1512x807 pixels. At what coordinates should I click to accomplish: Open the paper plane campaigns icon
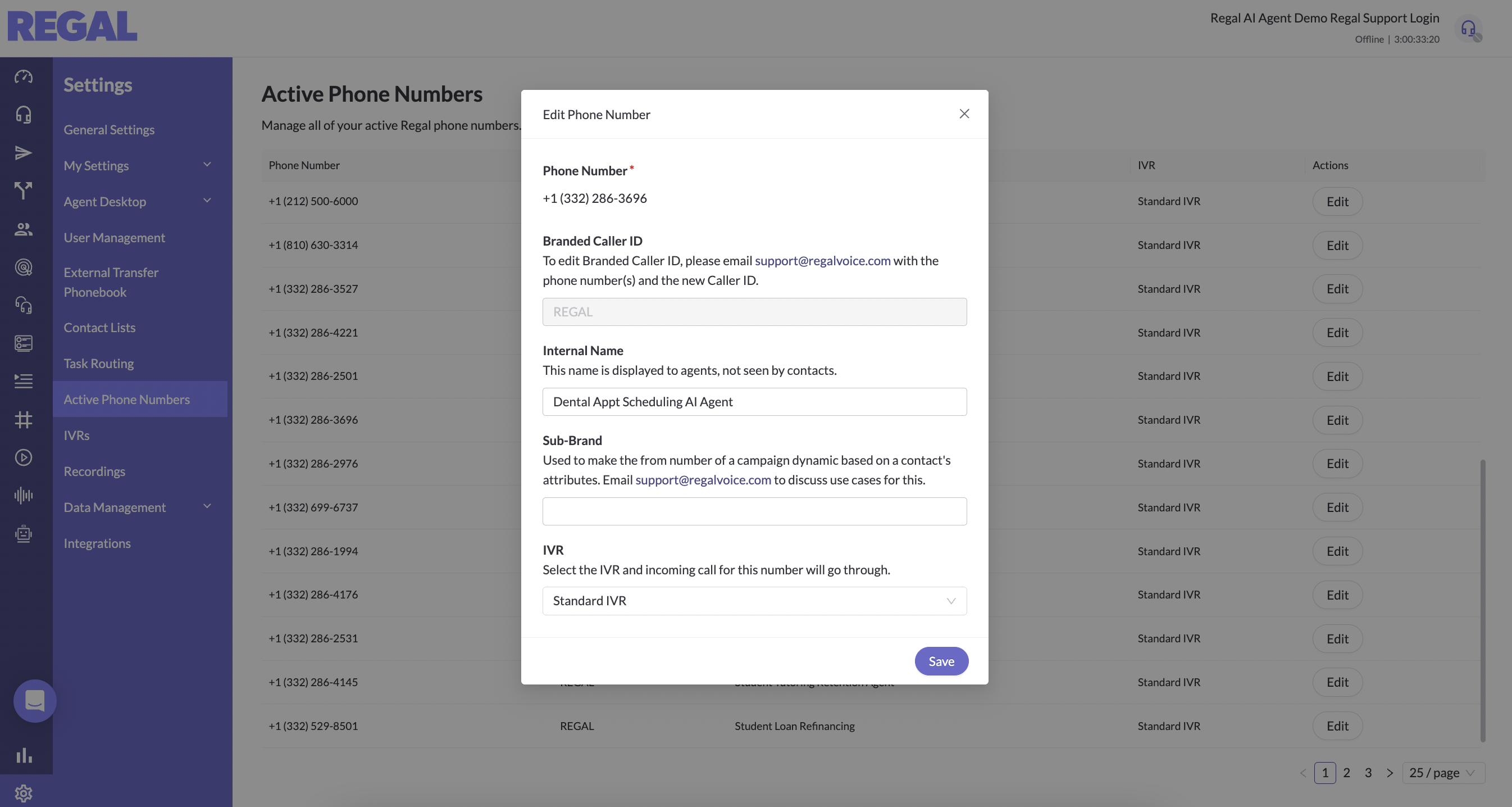[24, 153]
